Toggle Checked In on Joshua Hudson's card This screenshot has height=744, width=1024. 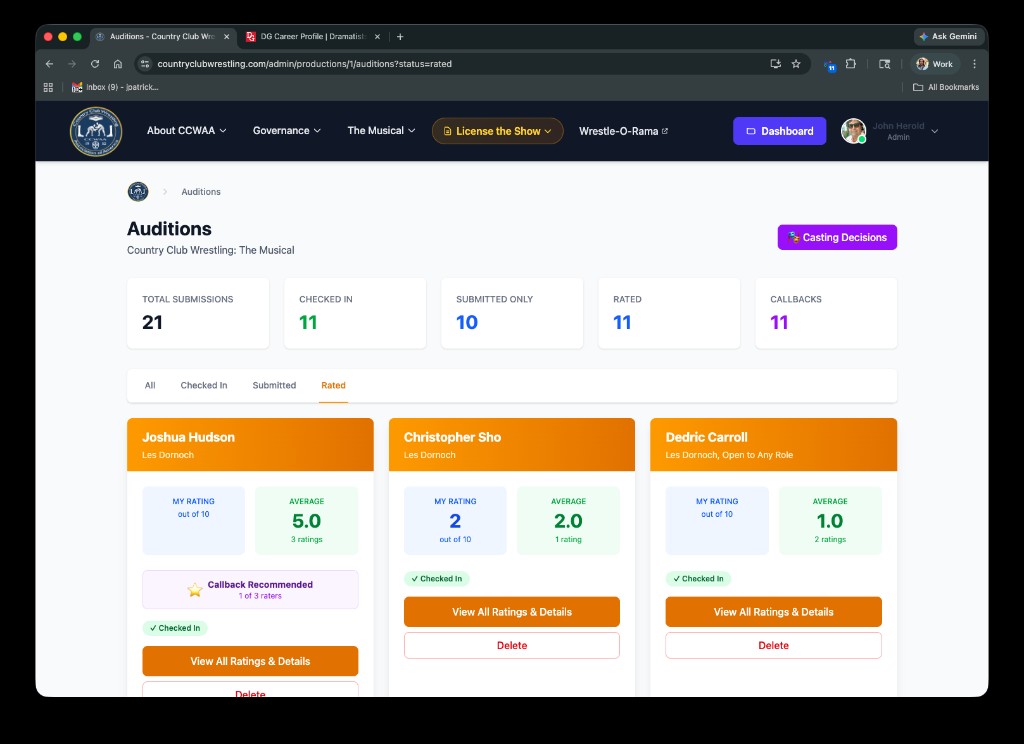[175, 628]
